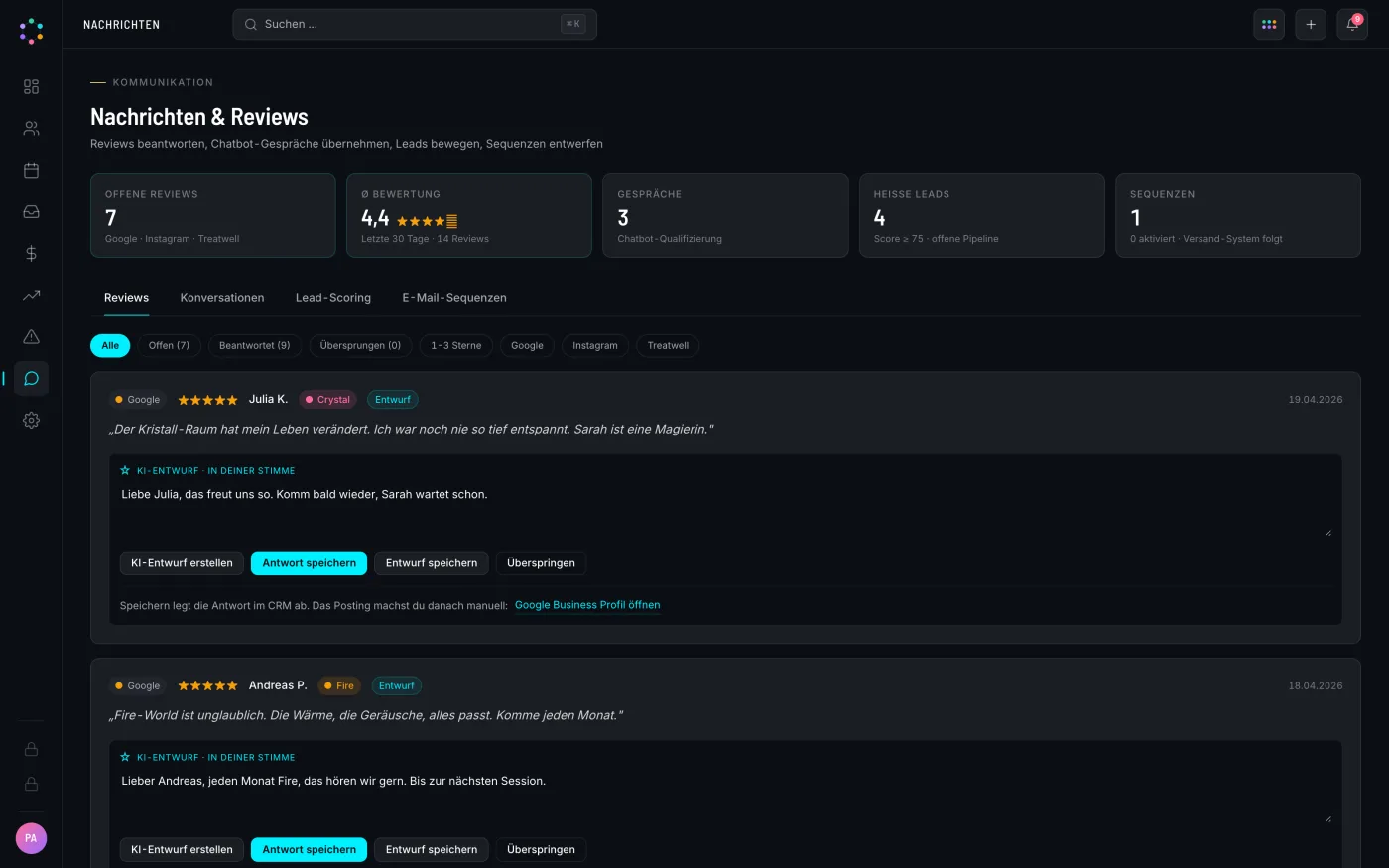Open the dashboard grid icon in sidebar
Screen dimensions: 1389x868
(31, 87)
